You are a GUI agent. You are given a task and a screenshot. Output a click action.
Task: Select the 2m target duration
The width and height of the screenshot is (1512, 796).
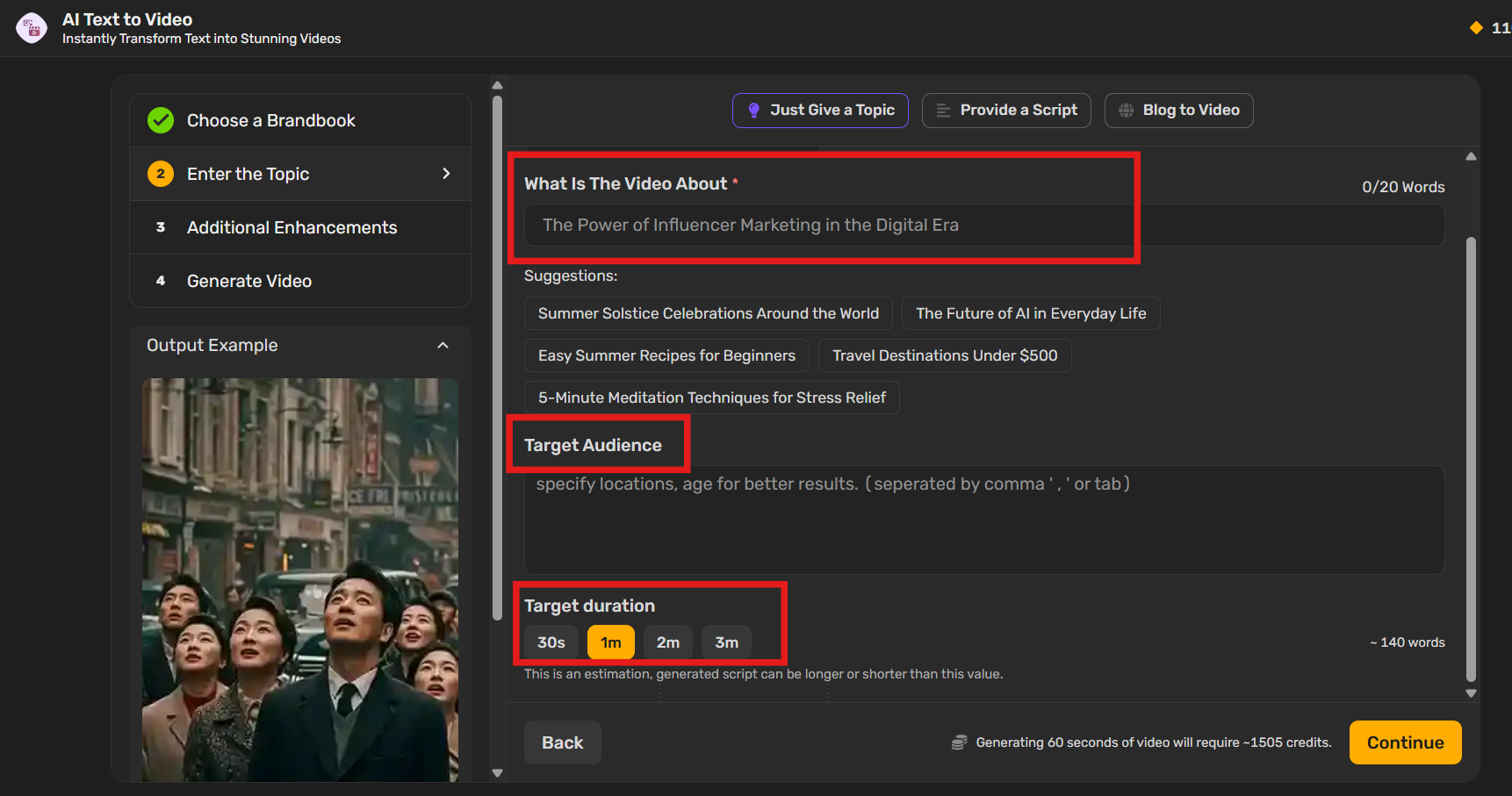(667, 642)
